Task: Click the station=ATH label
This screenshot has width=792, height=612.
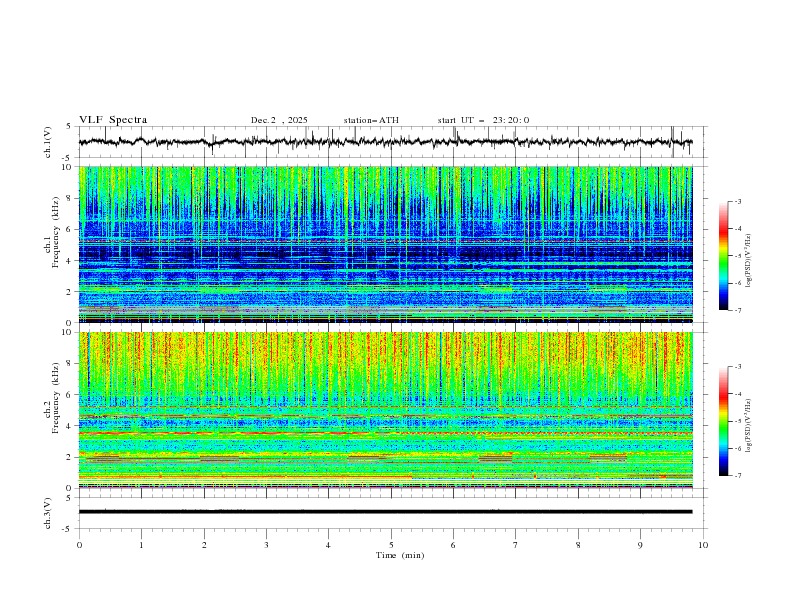Action: [x=371, y=120]
